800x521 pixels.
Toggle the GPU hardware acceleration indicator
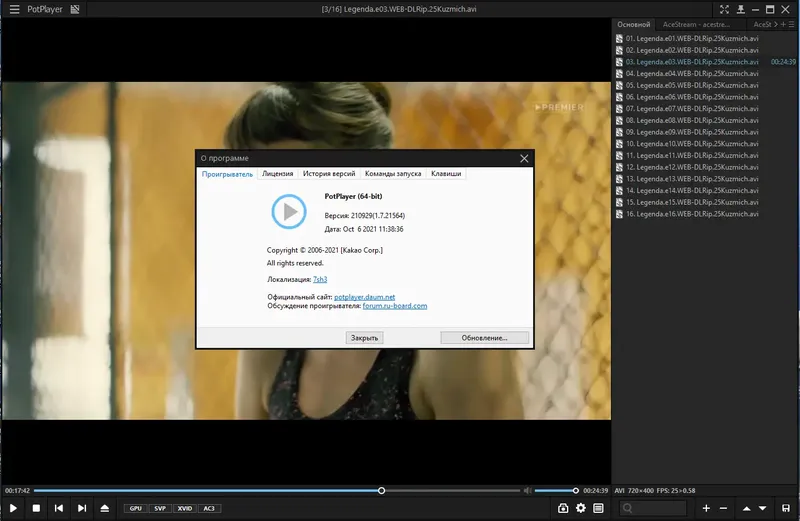(x=136, y=508)
